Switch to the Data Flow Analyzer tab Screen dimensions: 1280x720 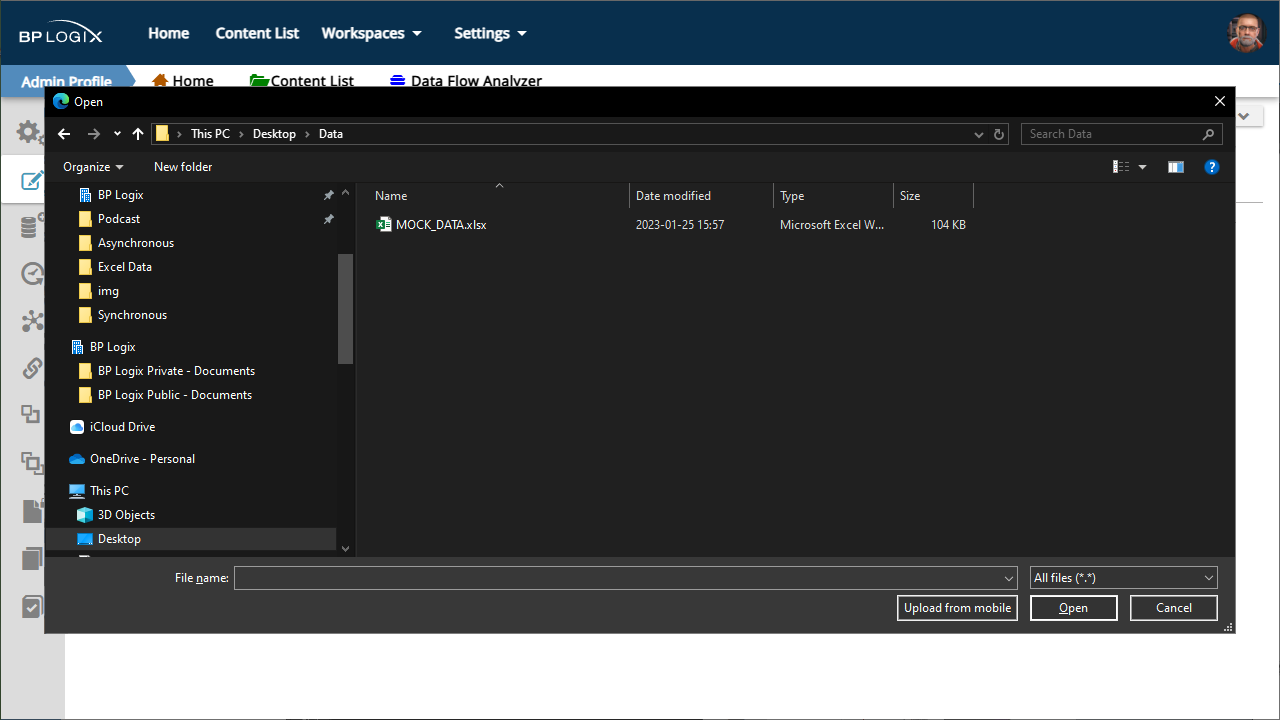tap(466, 81)
